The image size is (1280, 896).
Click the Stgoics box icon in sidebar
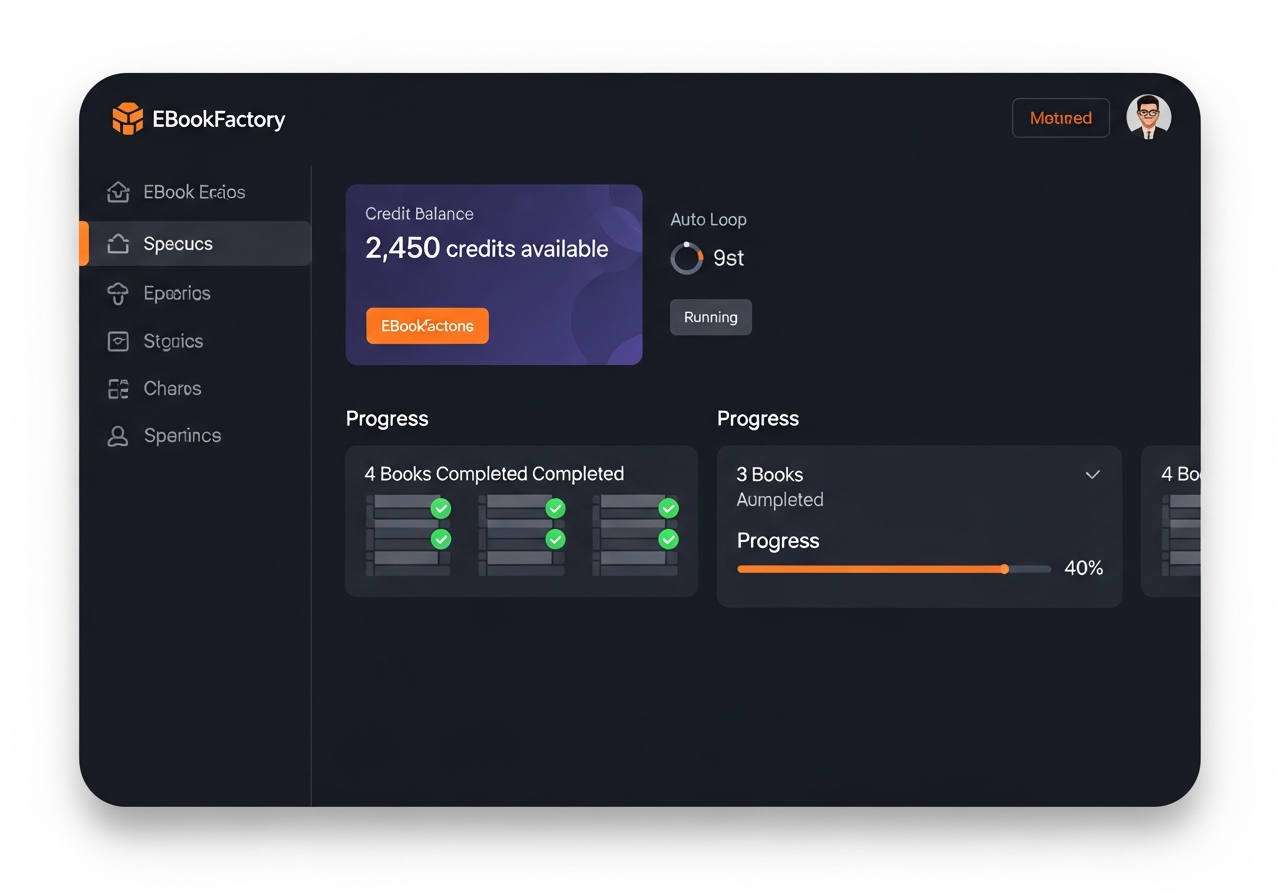(118, 341)
